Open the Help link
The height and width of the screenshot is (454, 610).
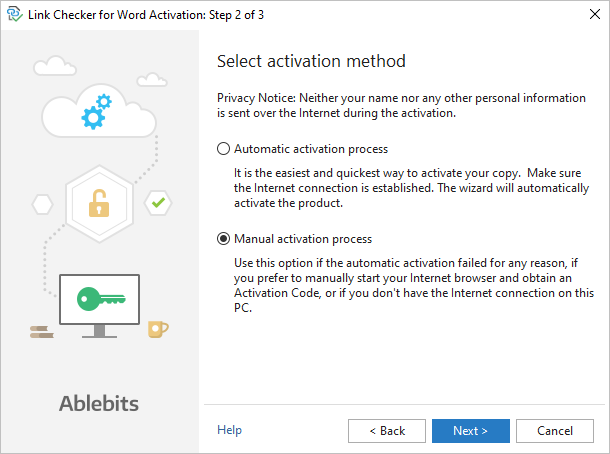tap(229, 429)
